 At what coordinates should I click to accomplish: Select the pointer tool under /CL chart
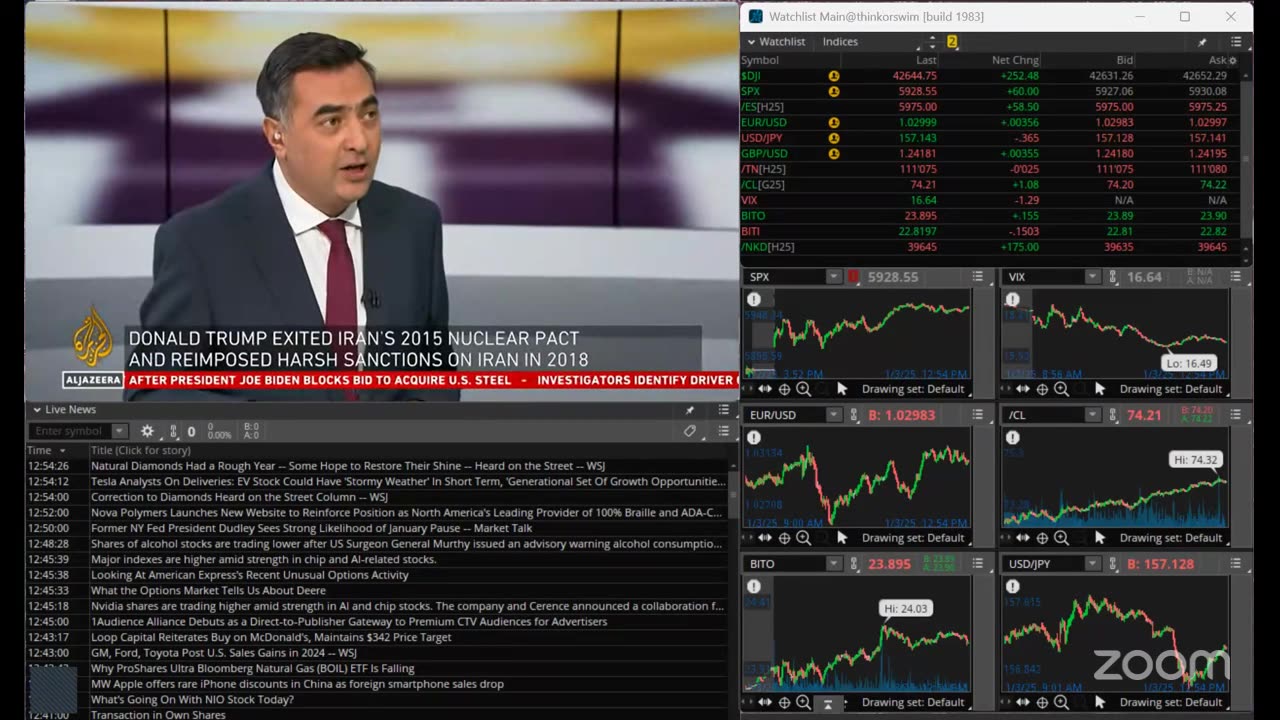coord(1100,538)
